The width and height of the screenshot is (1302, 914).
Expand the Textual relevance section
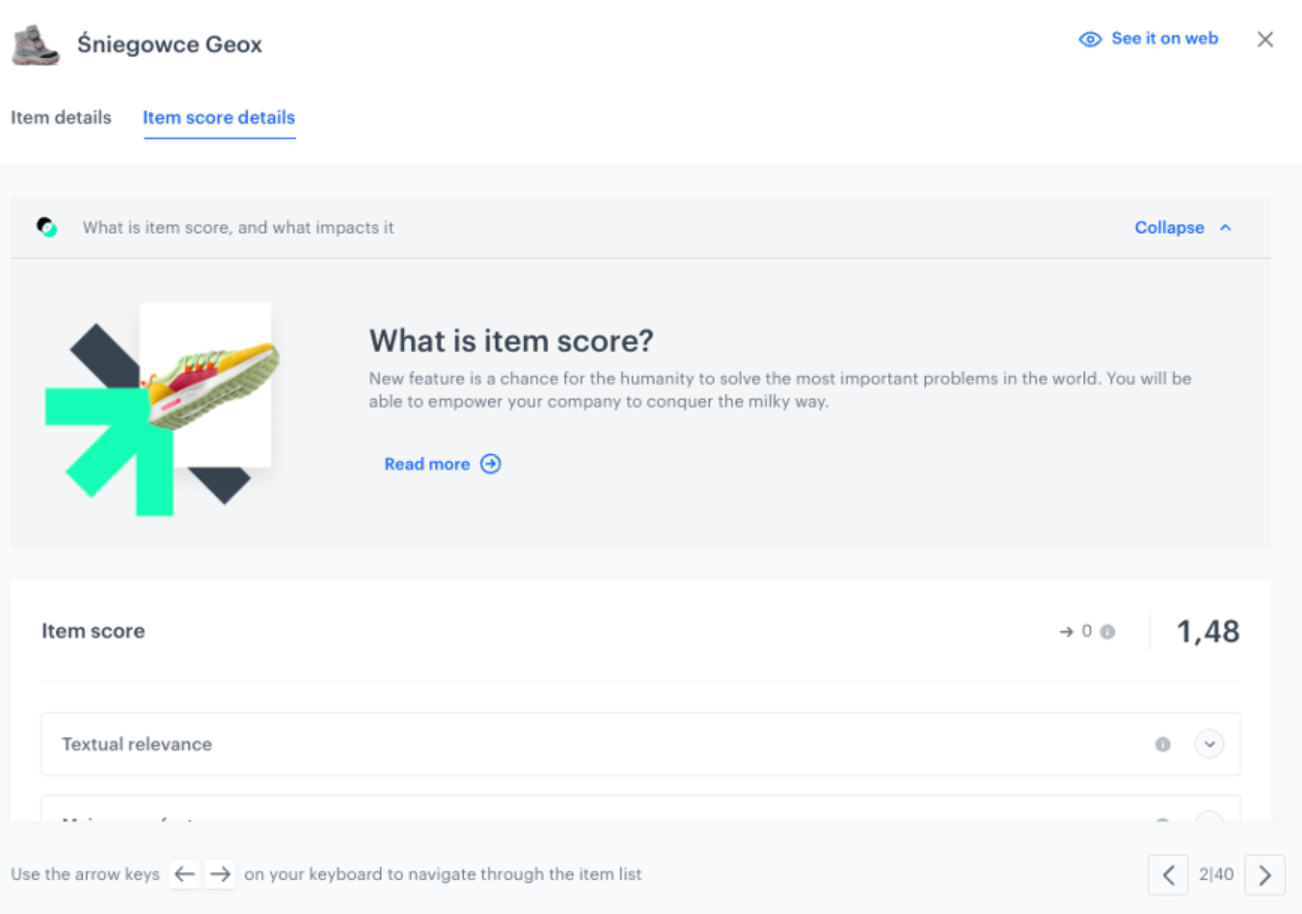(1209, 744)
